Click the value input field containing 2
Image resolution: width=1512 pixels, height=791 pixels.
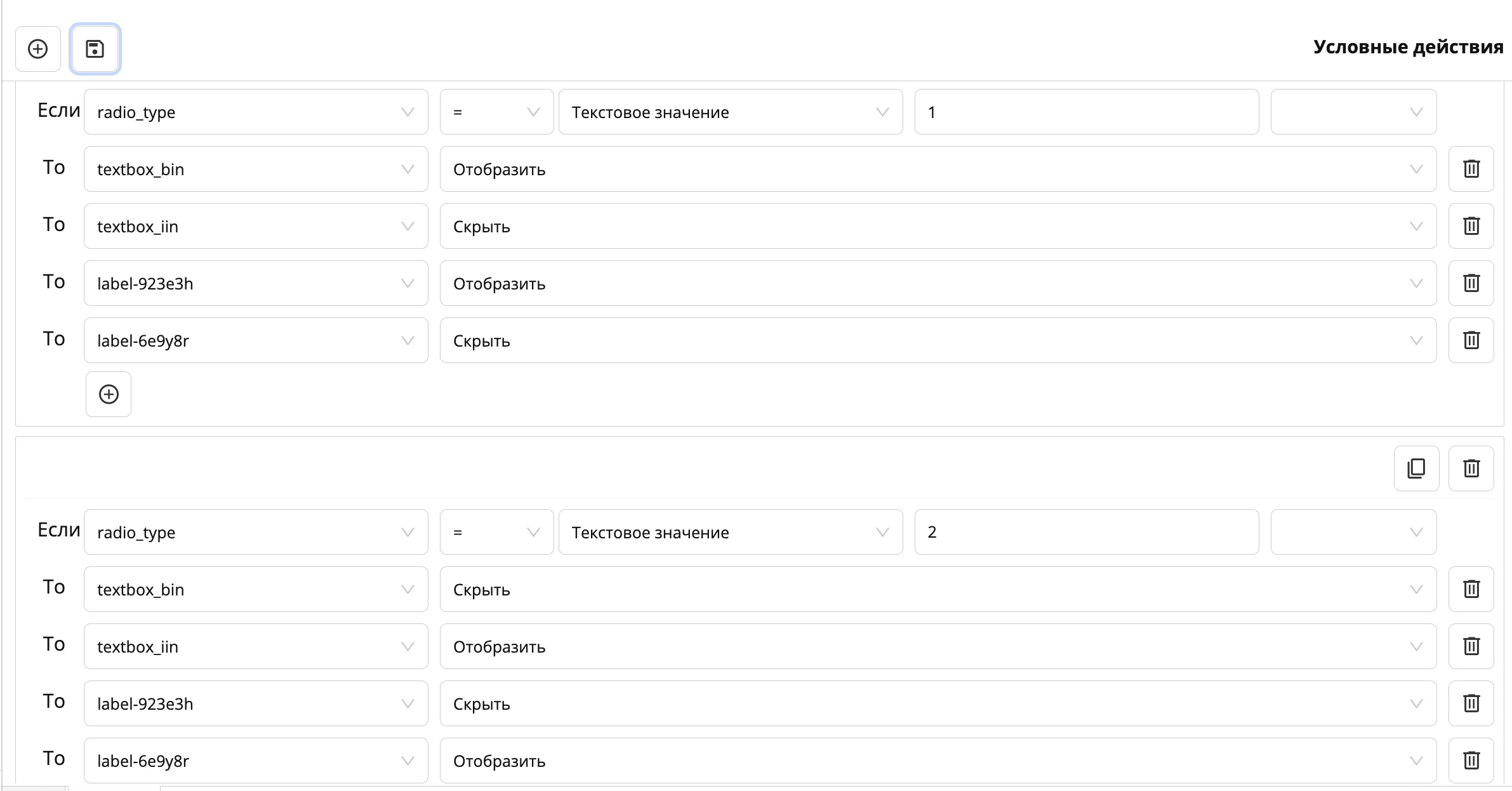point(1086,532)
